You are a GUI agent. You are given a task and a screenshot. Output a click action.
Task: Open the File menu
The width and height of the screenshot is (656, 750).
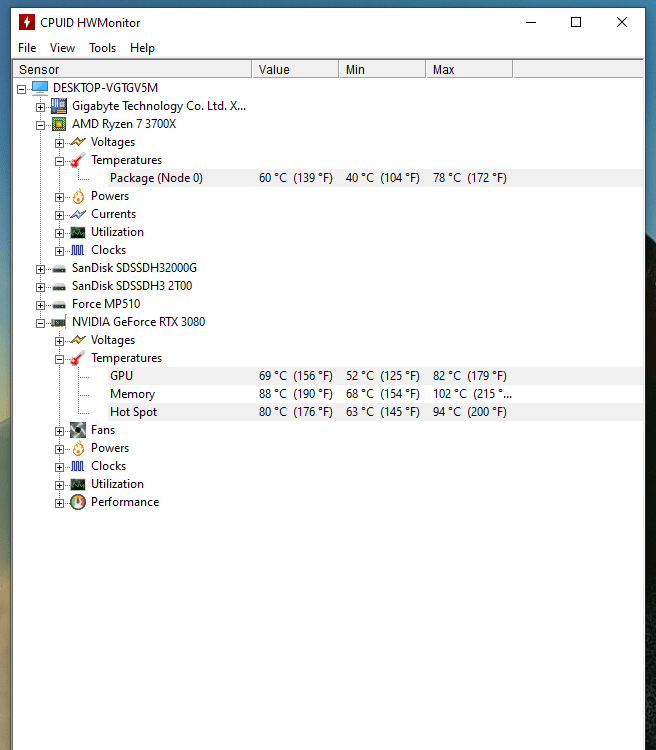[x=27, y=48]
